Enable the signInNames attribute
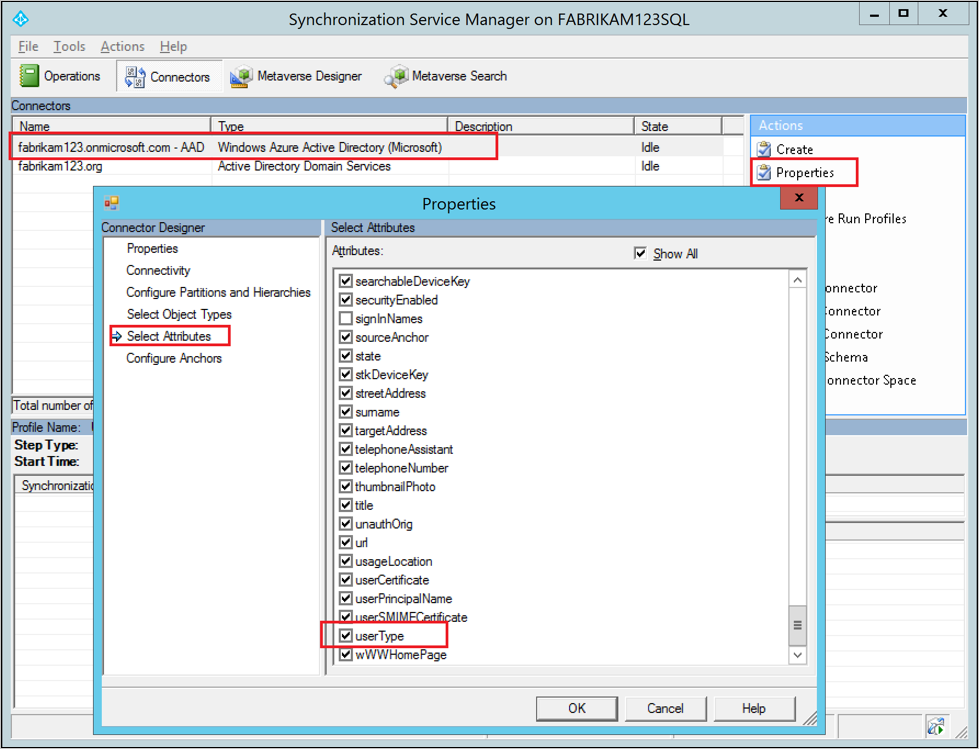Image resolution: width=979 pixels, height=749 pixels. tap(346, 318)
